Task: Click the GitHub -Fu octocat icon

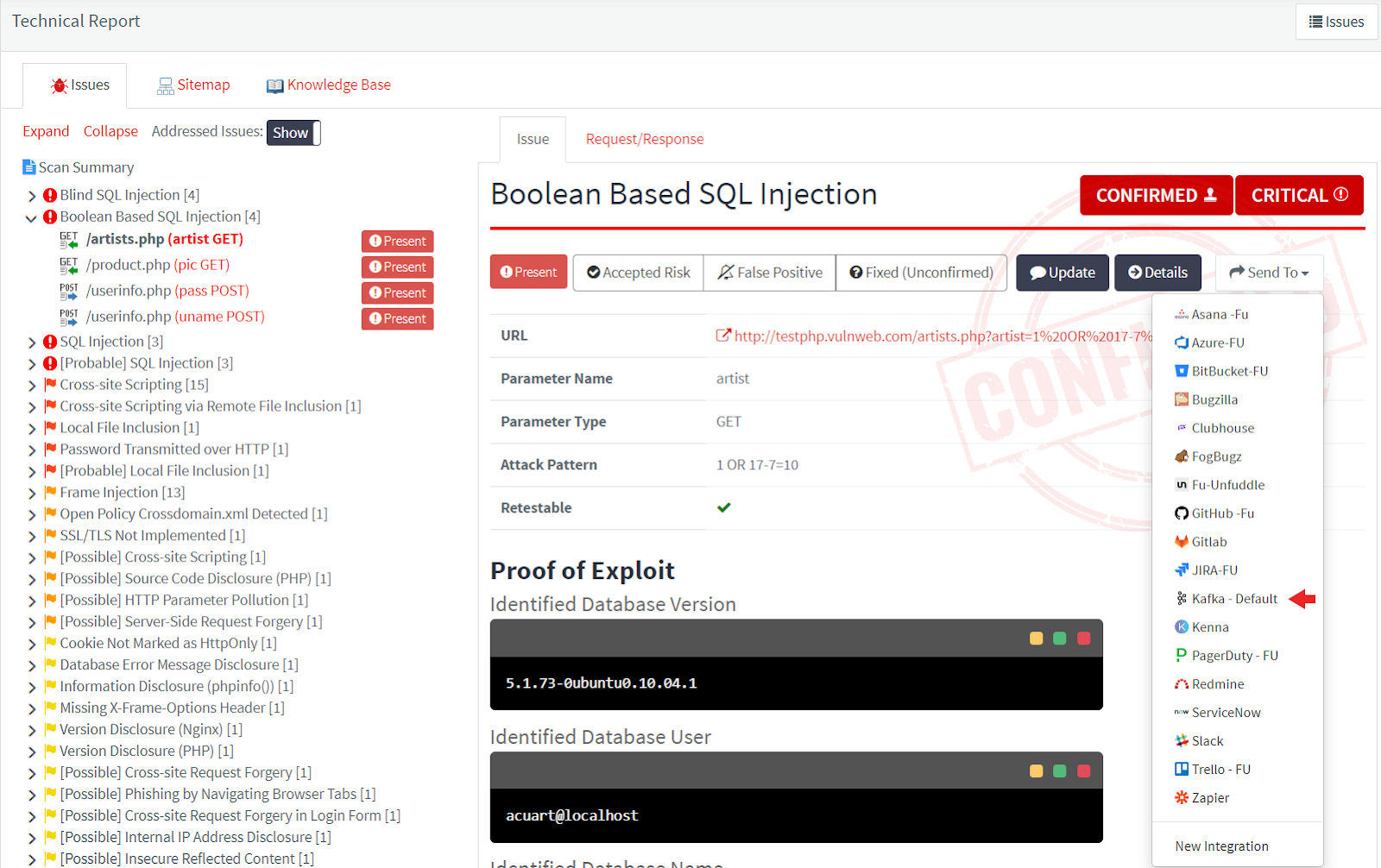Action: (x=1182, y=513)
